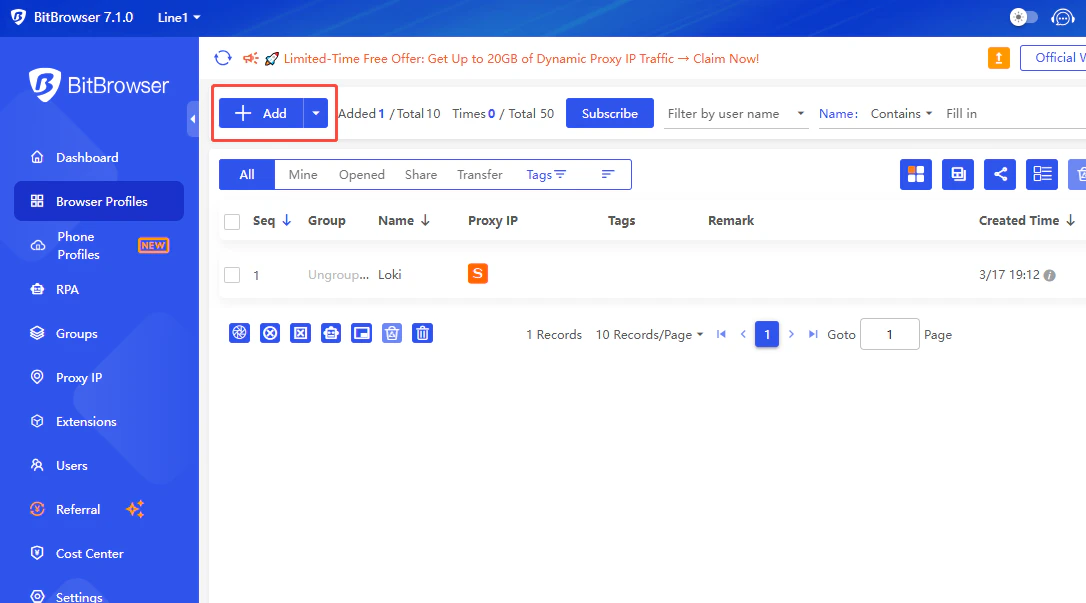Click the orange upload arrow icon
The height and width of the screenshot is (603, 1086).
(x=998, y=58)
